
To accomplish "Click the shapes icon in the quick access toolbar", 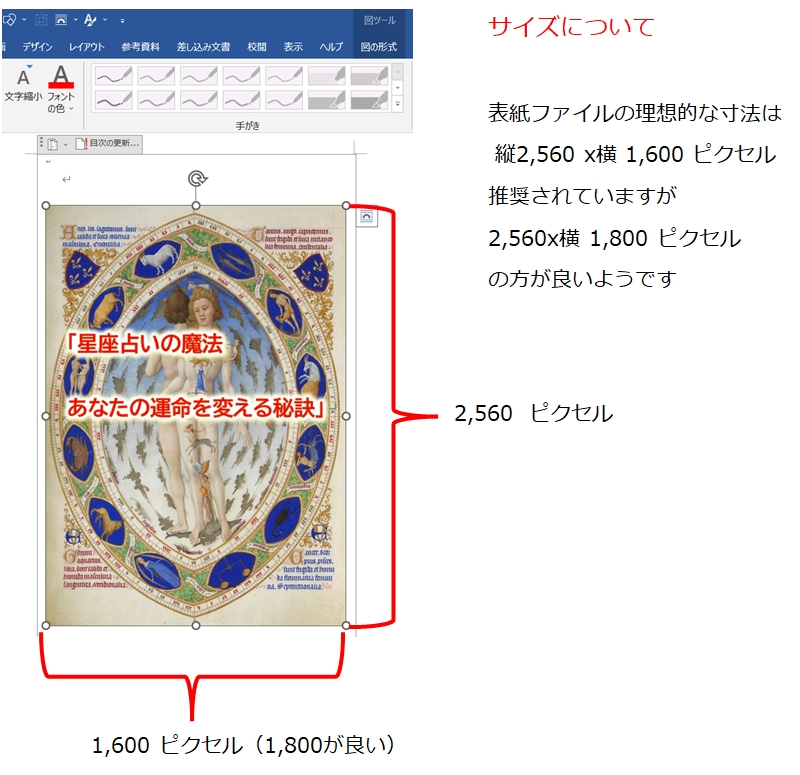I will (x=9, y=20).
